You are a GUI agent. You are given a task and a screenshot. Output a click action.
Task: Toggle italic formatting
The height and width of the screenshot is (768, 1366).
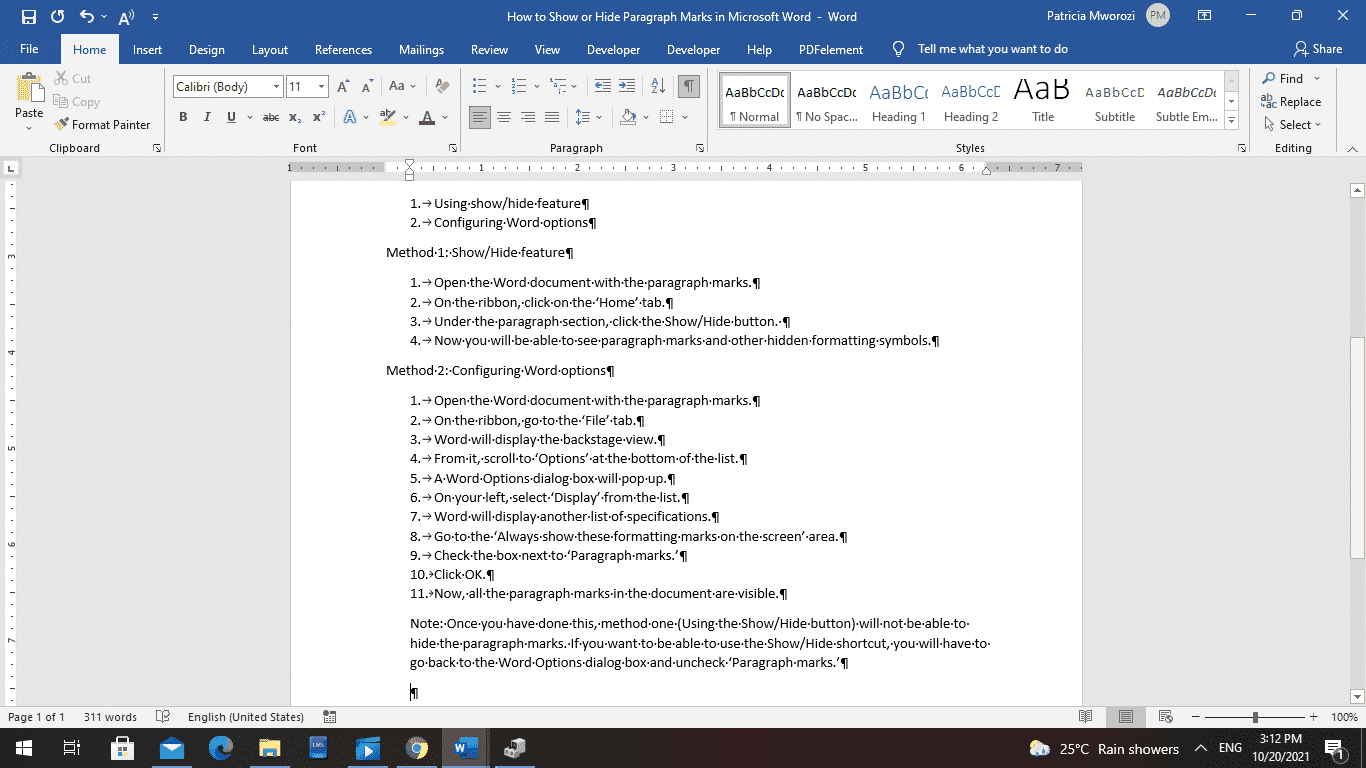[207, 118]
